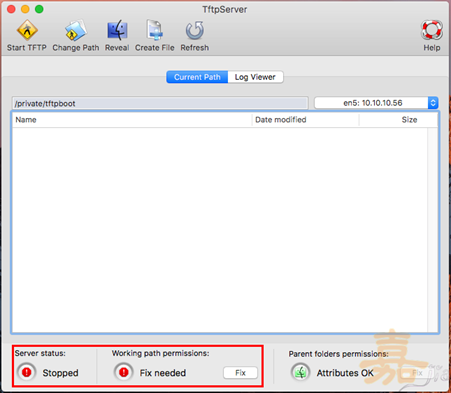Click the Parent folders permissions OK icon
This screenshot has width=451, height=393.
[x=301, y=372]
